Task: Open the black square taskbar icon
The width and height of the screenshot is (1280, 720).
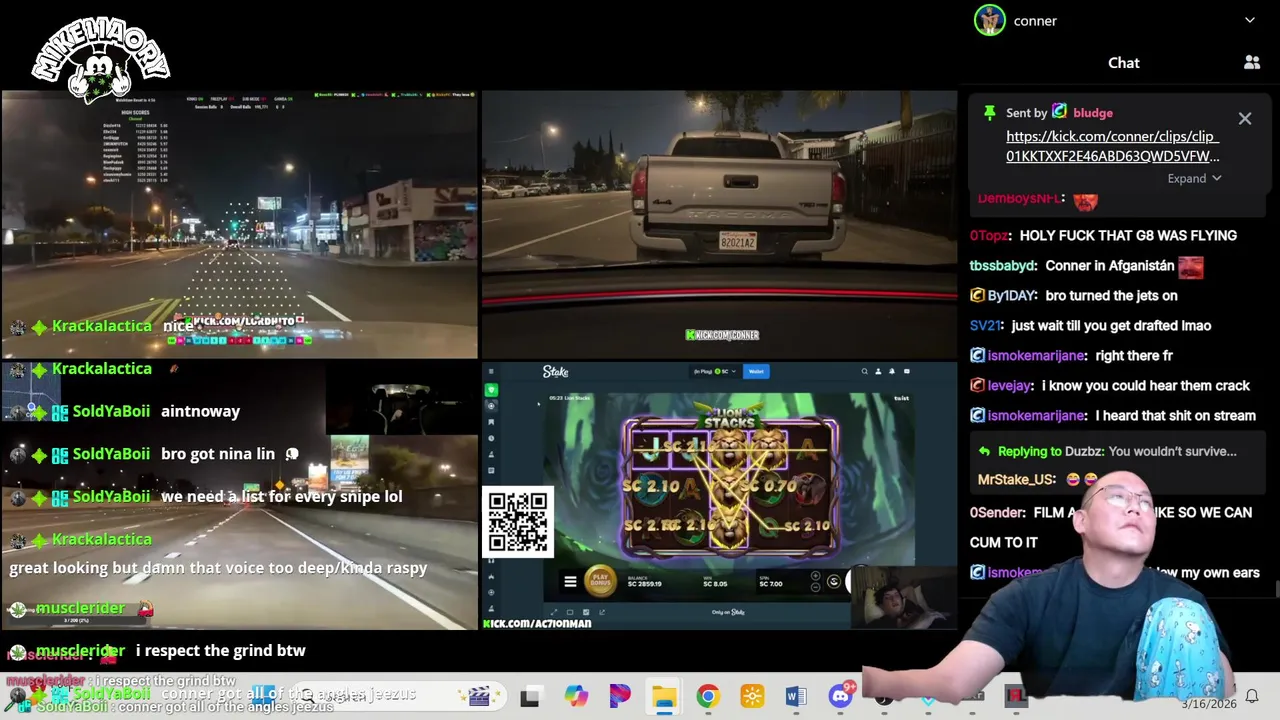Action: pos(530,697)
